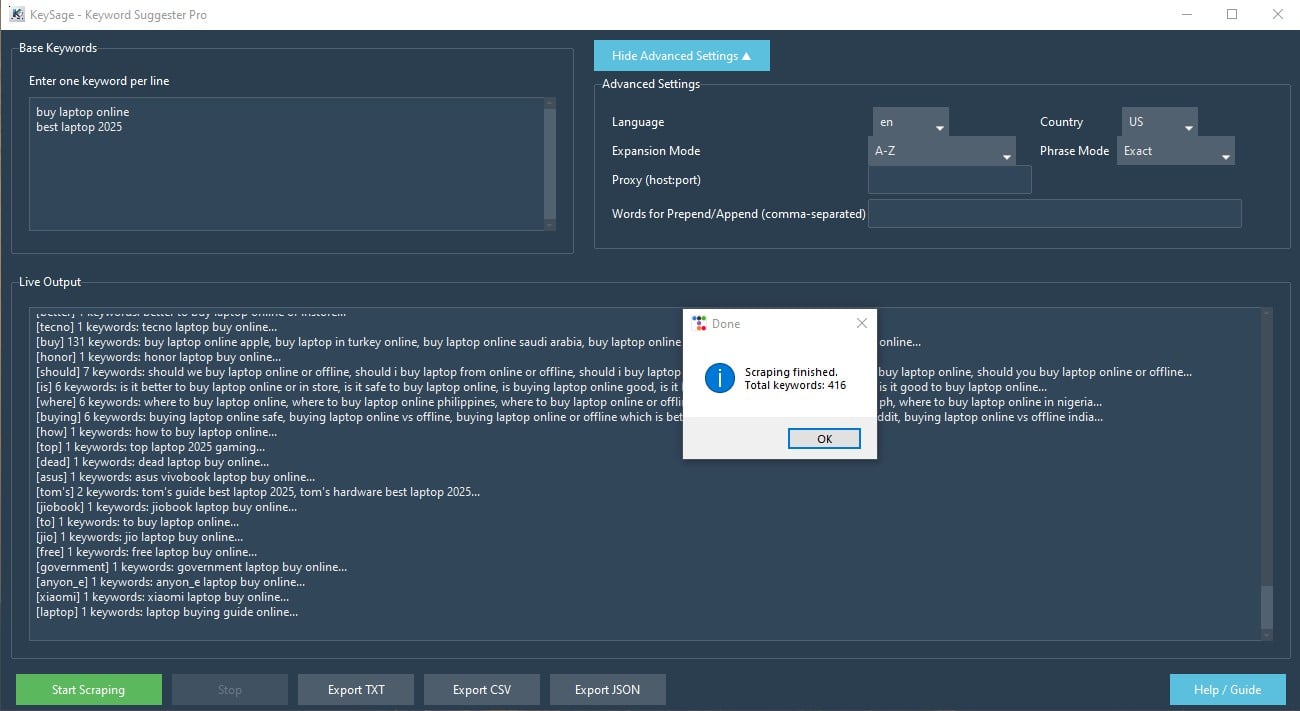
Task: Click the colored Done dialog title icon
Action: (x=700, y=323)
